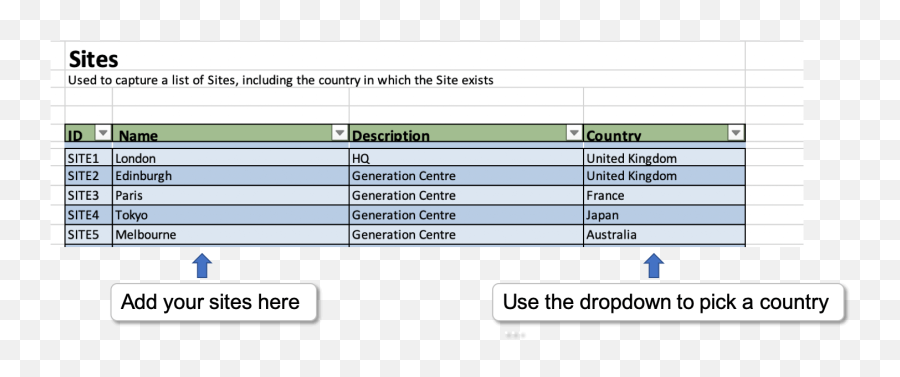Select the Edinburgh name cell
900x377 pixels.
click(231, 176)
